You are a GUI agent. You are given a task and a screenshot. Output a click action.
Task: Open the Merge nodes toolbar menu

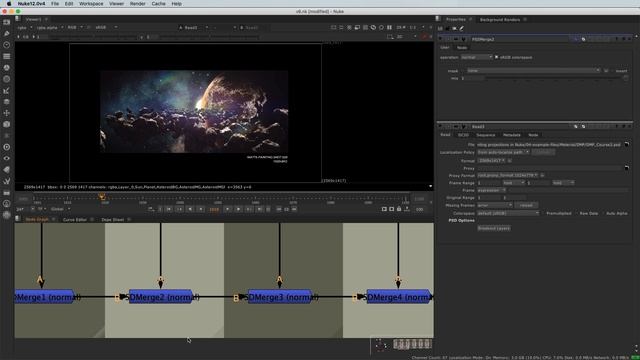coord(7,102)
